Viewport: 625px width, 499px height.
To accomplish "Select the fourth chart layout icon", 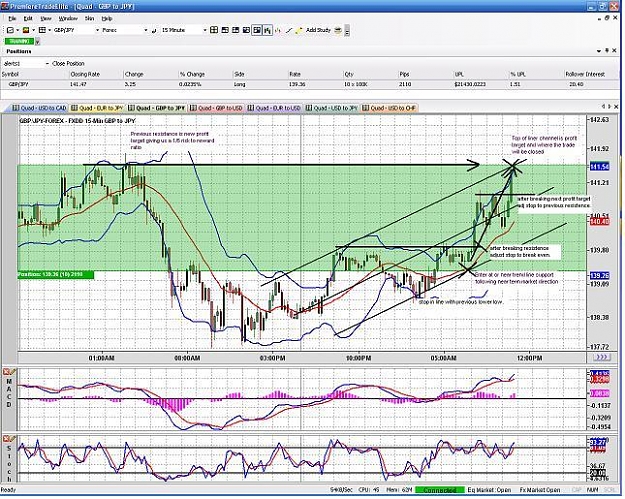I will coord(246,30).
